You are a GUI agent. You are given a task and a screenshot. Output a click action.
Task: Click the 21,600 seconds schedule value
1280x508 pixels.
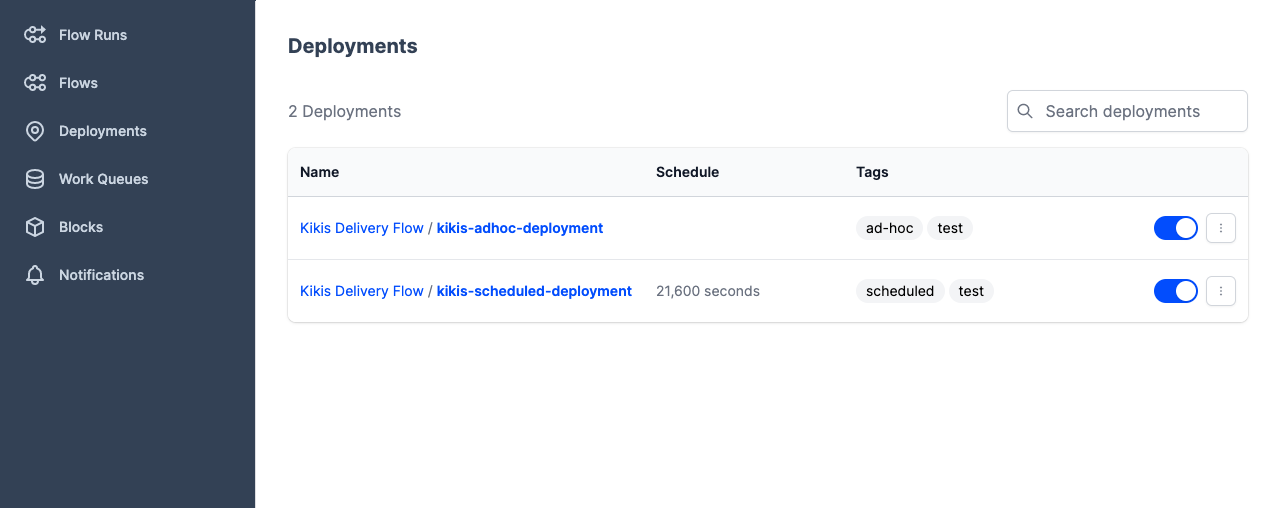point(708,291)
